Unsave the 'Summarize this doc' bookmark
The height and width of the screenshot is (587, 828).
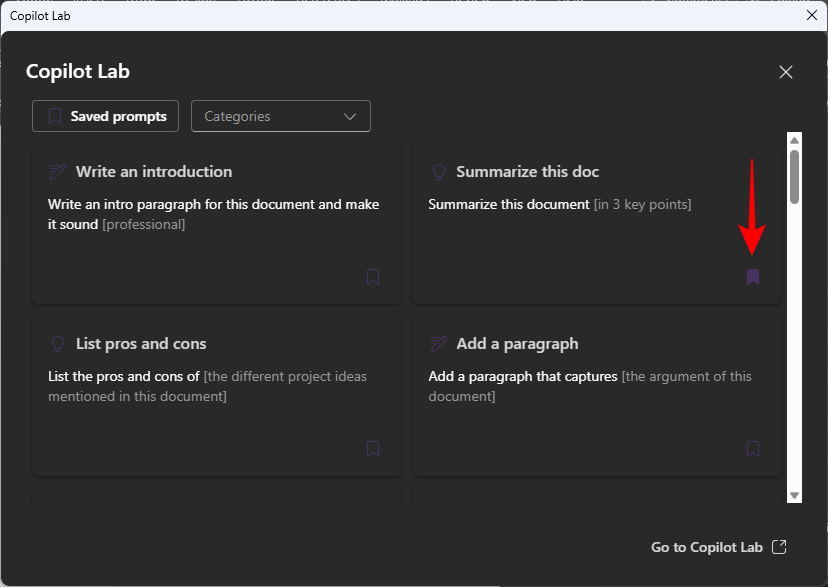tap(752, 277)
